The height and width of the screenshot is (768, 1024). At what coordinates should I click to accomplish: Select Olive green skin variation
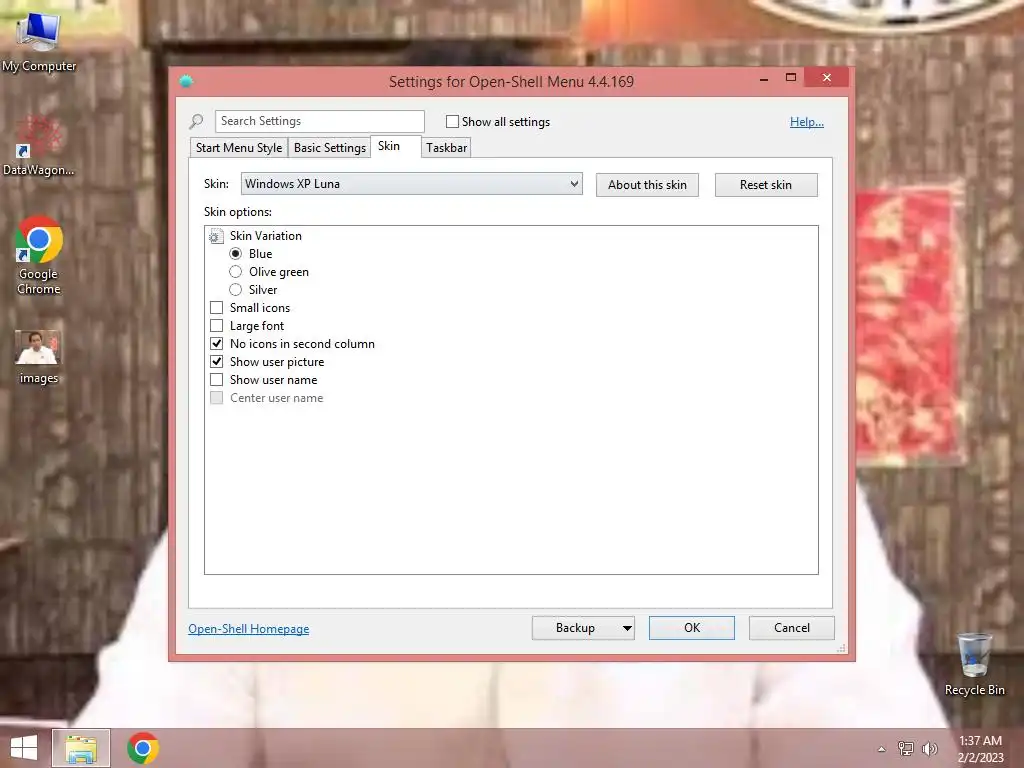[236, 272]
